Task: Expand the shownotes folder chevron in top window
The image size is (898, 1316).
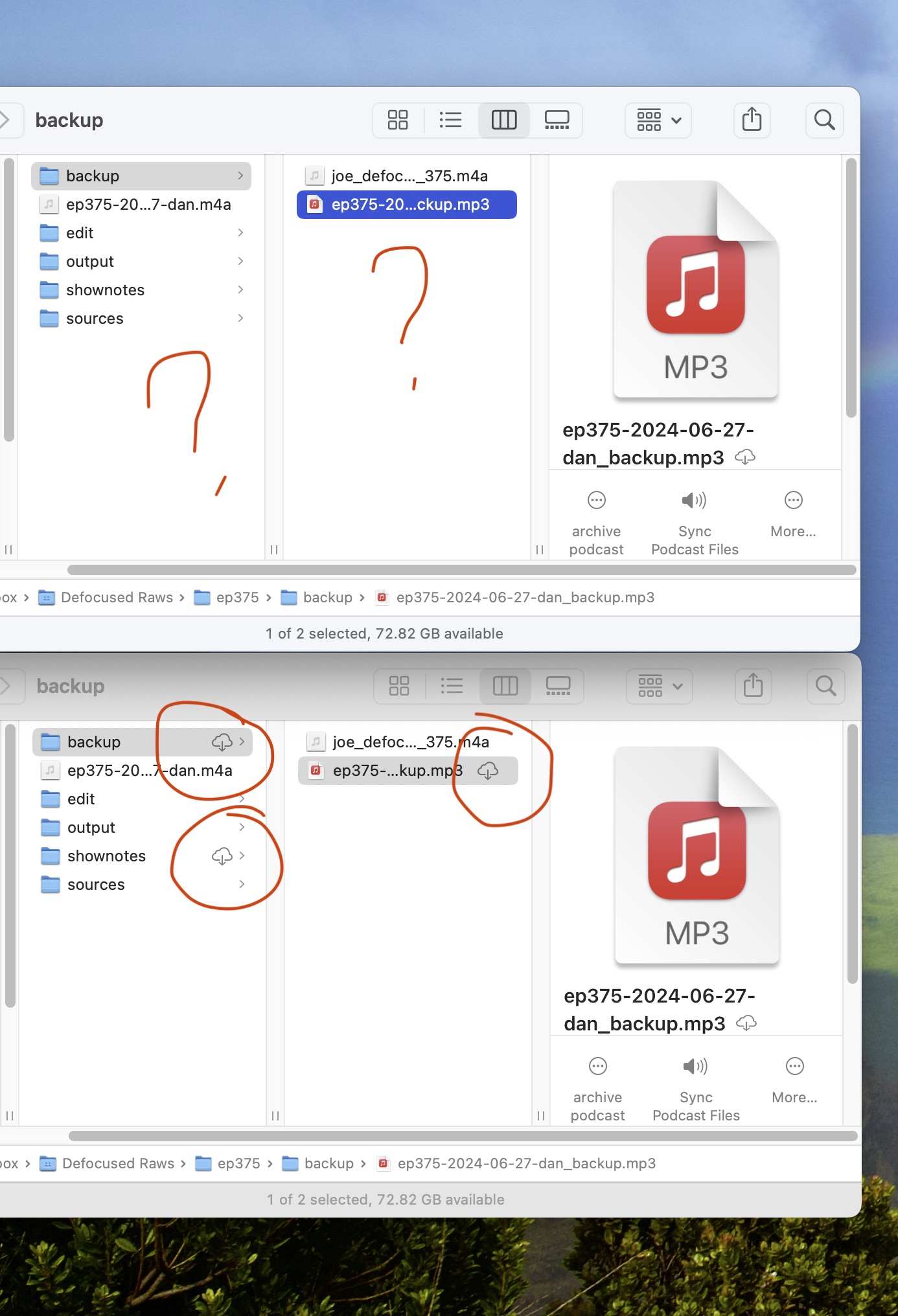Action: click(x=240, y=289)
